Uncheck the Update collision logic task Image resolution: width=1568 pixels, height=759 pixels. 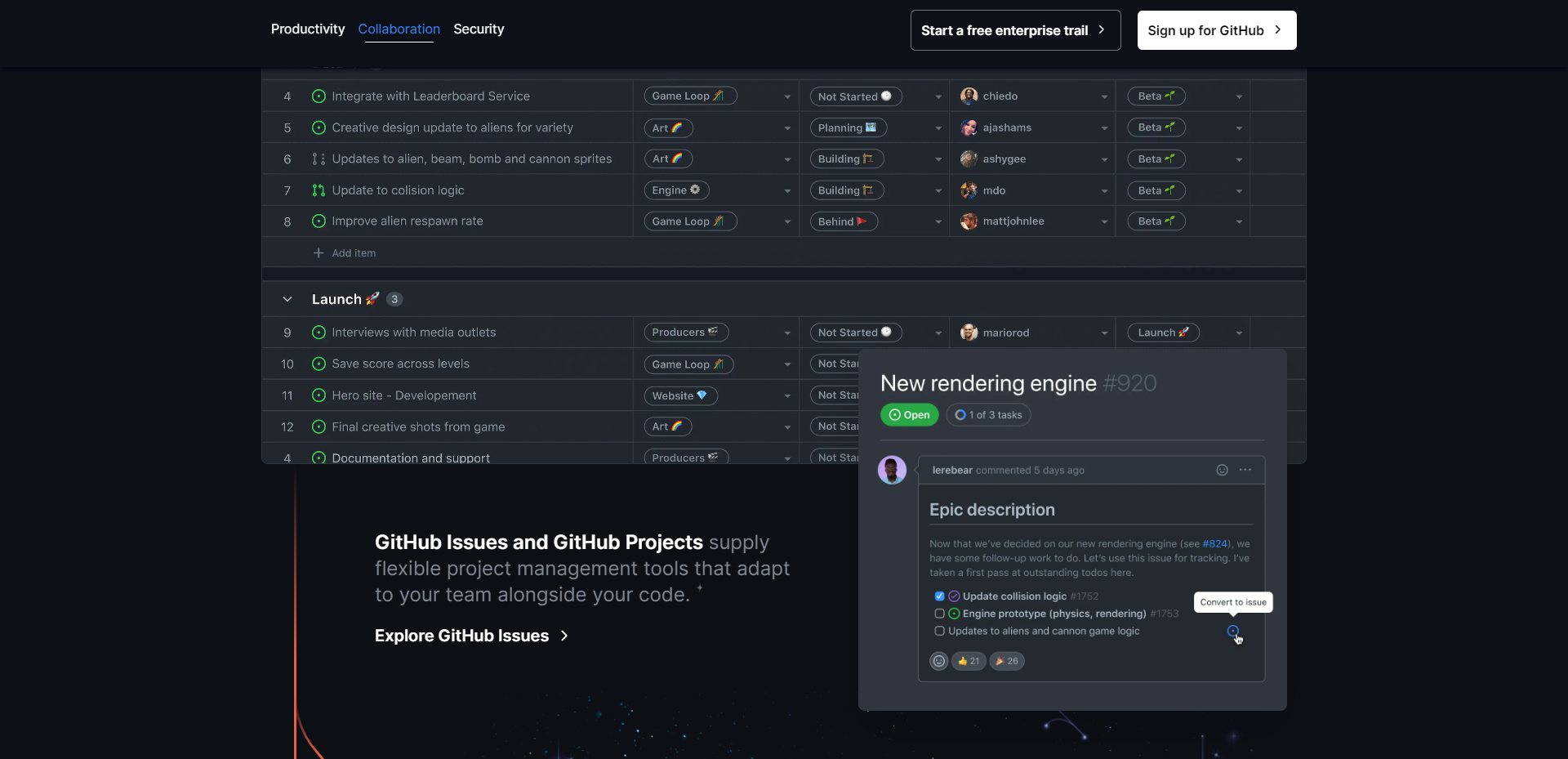pos(939,596)
